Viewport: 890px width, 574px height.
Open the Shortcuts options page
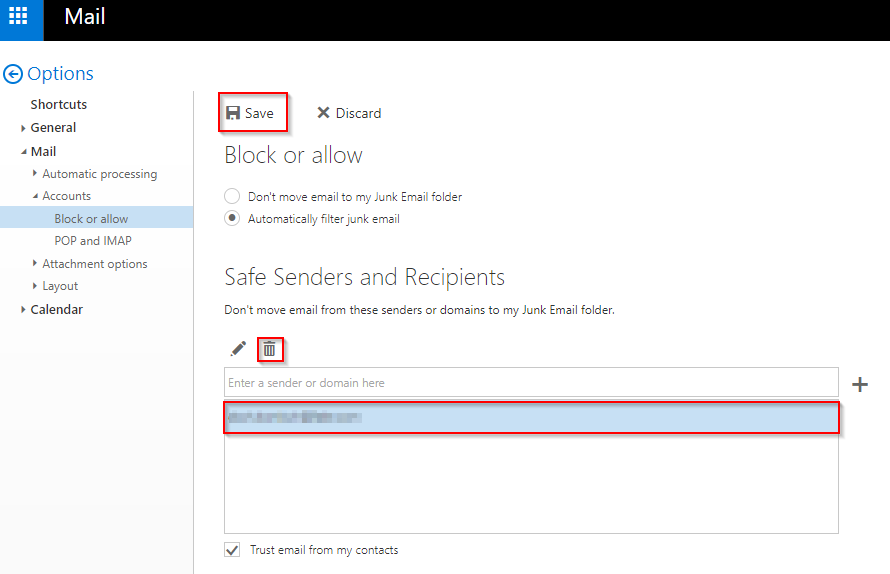(x=58, y=105)
